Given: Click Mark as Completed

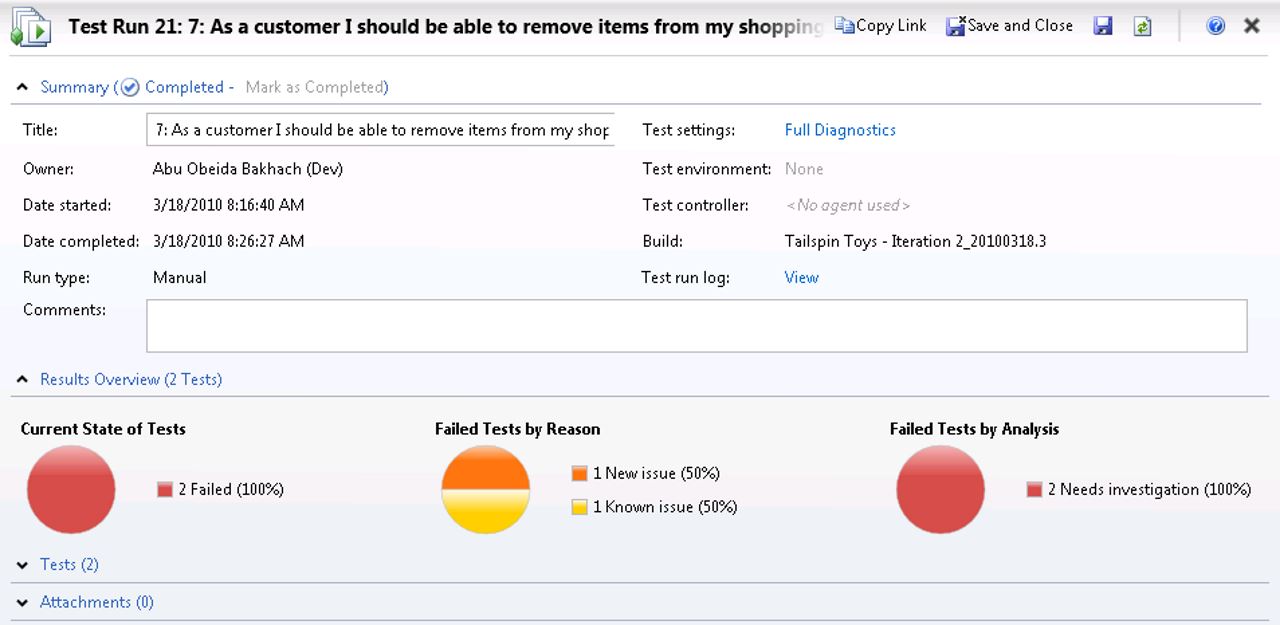Looking at the screenshot, I should 316,88.
